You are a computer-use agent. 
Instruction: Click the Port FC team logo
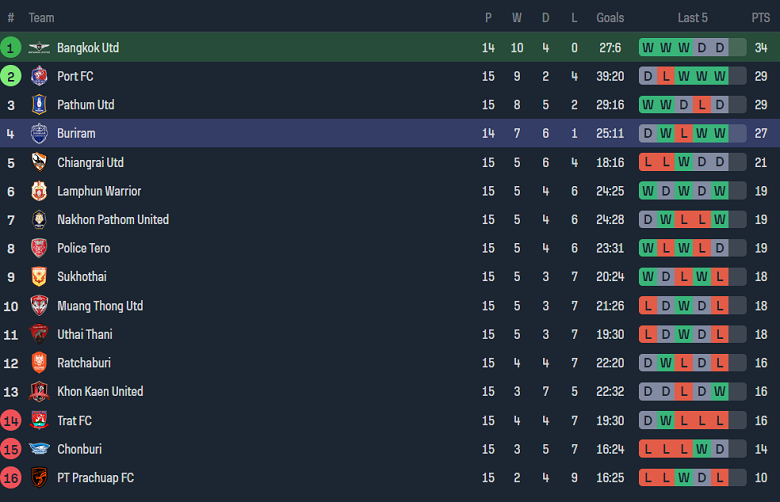39,76
